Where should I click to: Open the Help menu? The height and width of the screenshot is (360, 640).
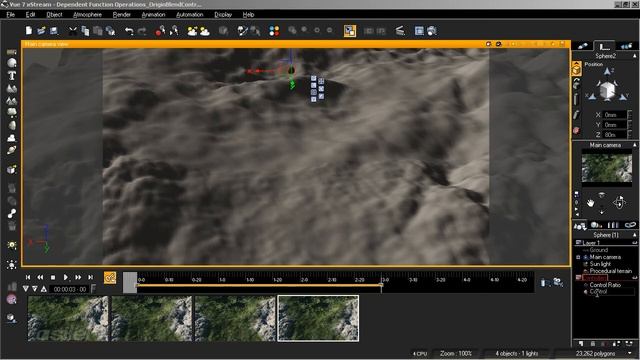click(x=249, y=14)
